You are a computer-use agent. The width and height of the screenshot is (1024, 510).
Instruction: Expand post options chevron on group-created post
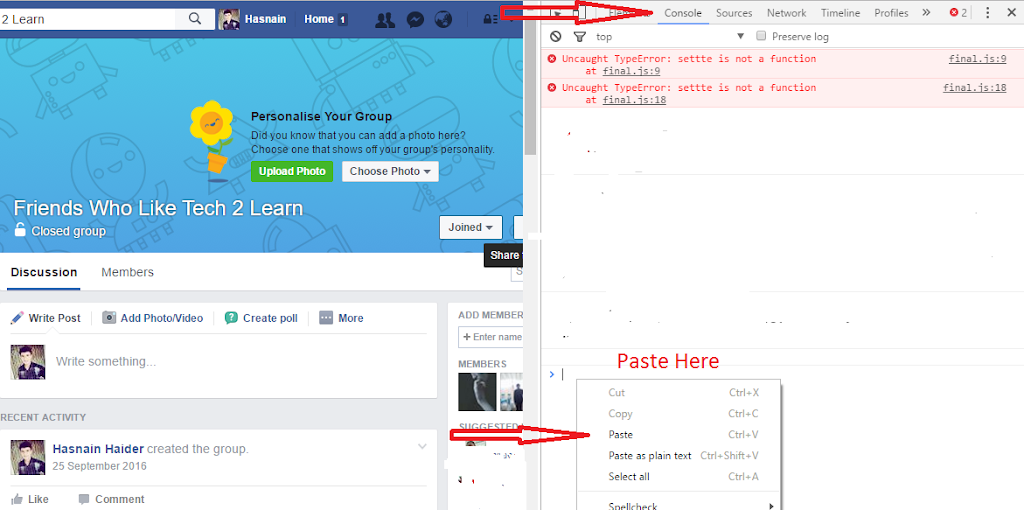pos(422,447)
